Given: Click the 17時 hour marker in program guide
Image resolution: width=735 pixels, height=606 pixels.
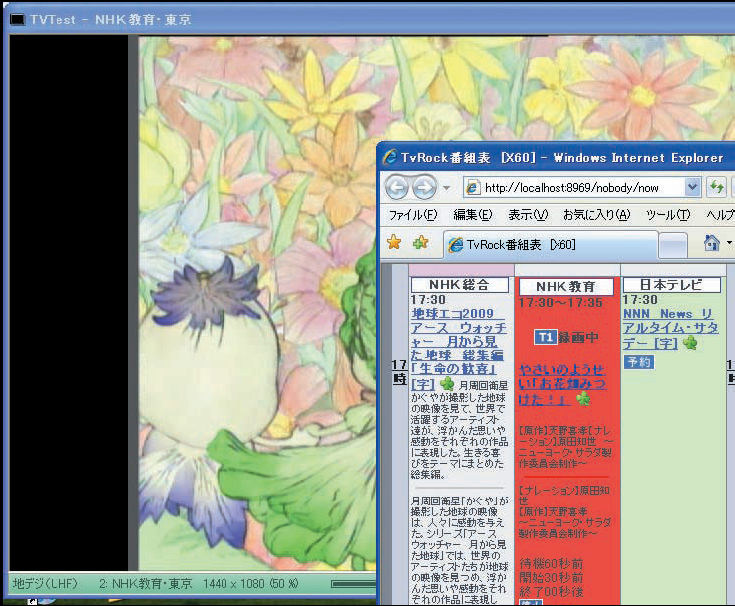Looking at the screenshot, I should (x=399, y=372).
